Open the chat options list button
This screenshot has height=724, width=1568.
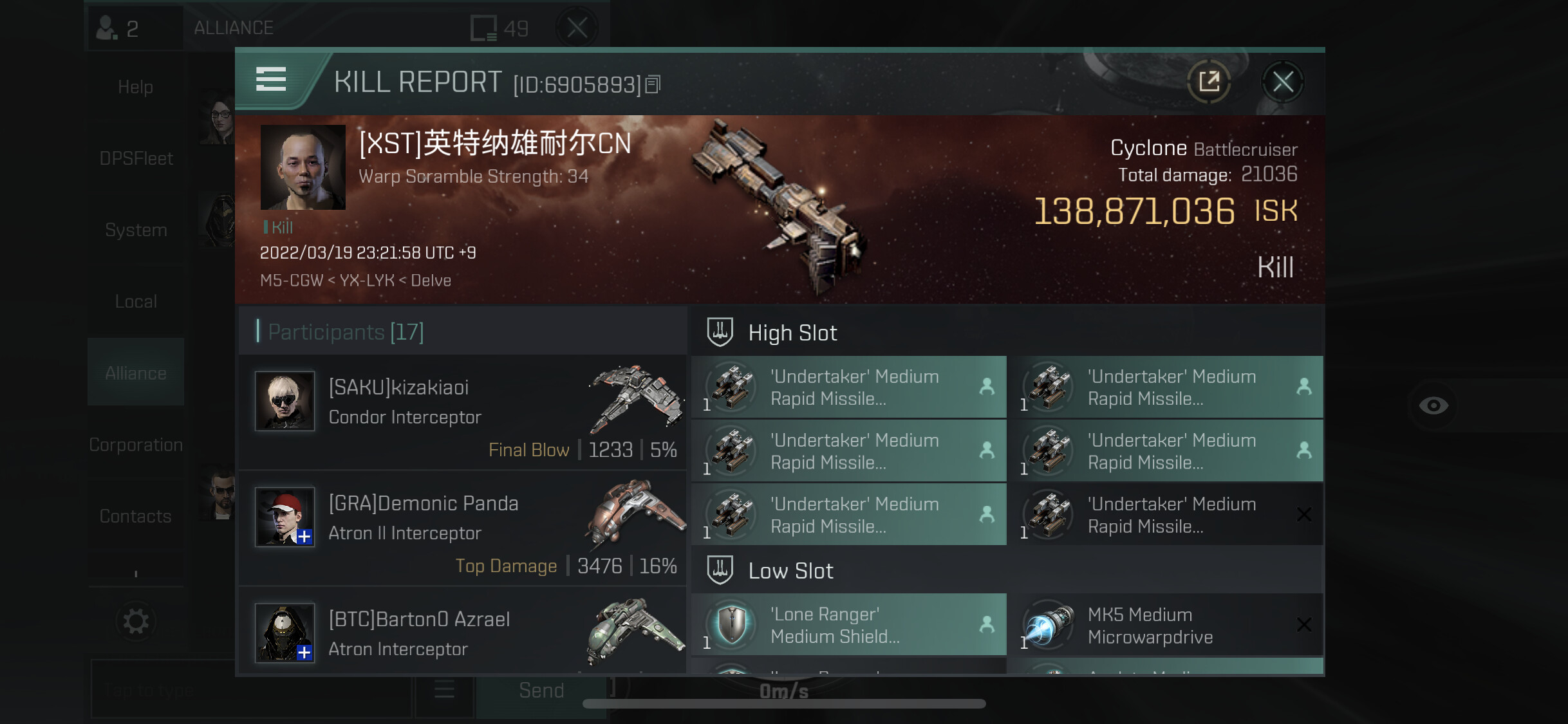coord(444,690)
